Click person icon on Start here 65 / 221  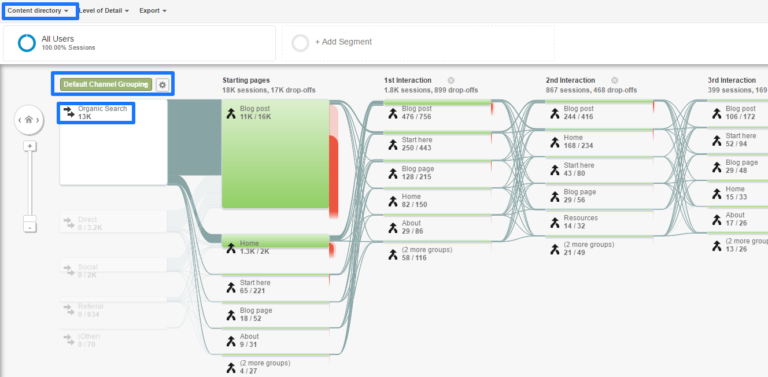[x=231, y=287]
